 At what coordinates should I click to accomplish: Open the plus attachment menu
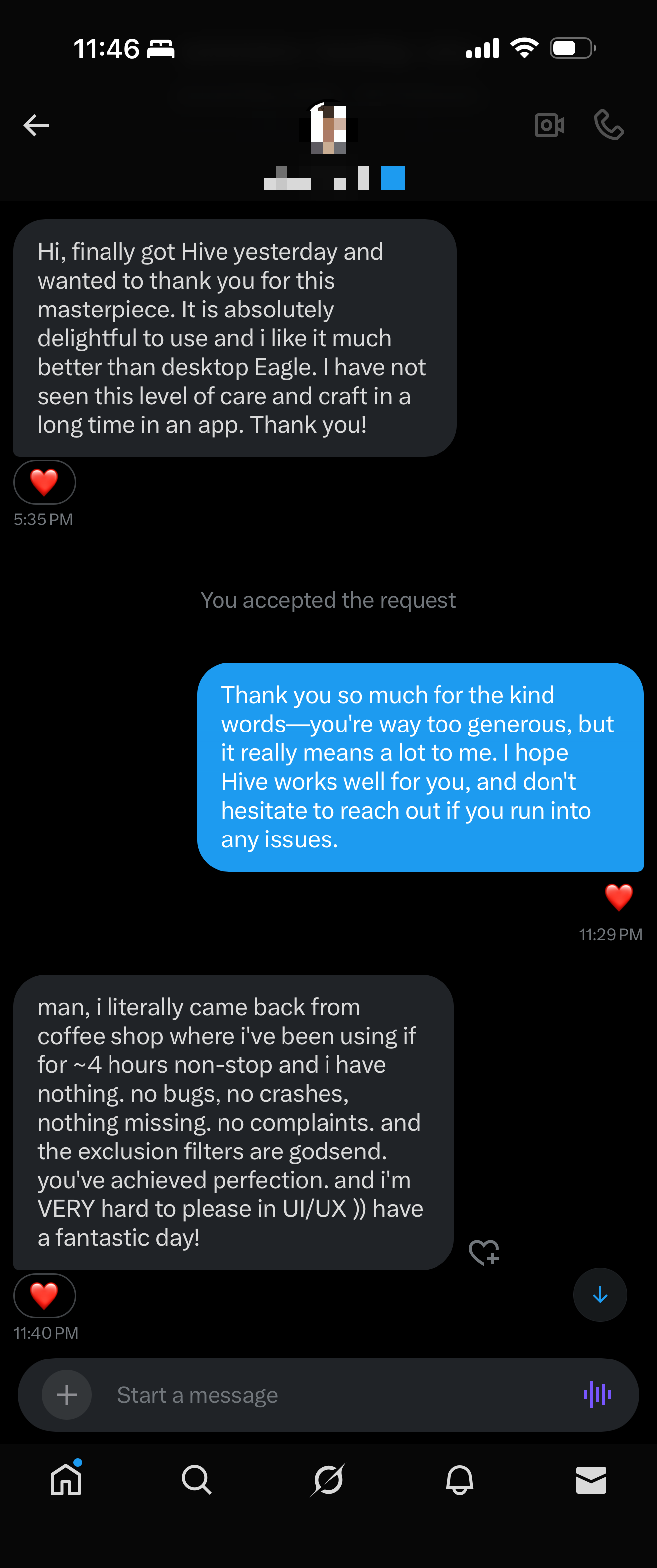tap(66, 1394)
